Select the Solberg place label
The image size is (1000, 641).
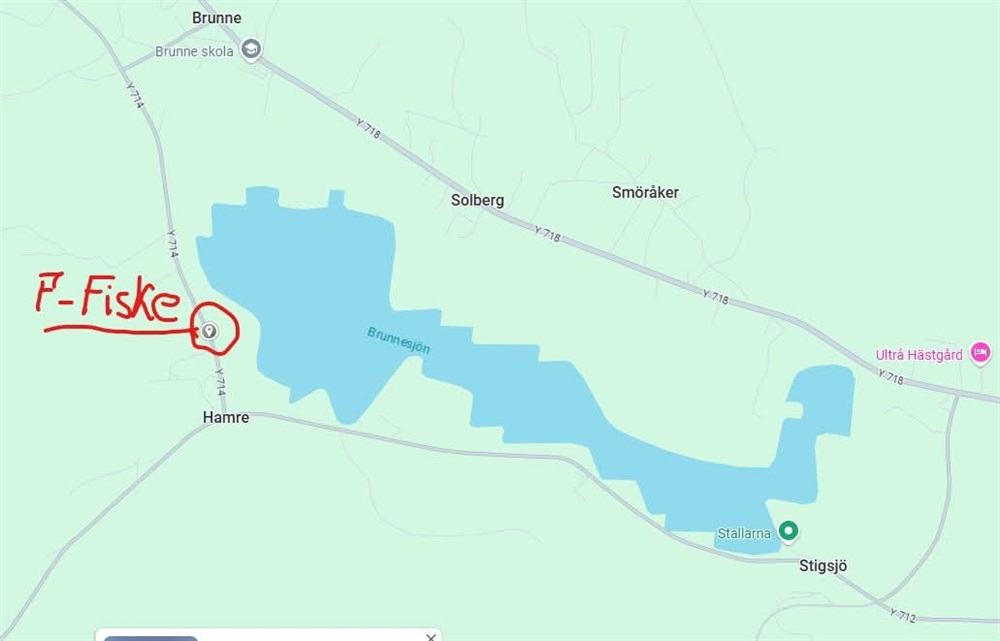pos(477,200)
